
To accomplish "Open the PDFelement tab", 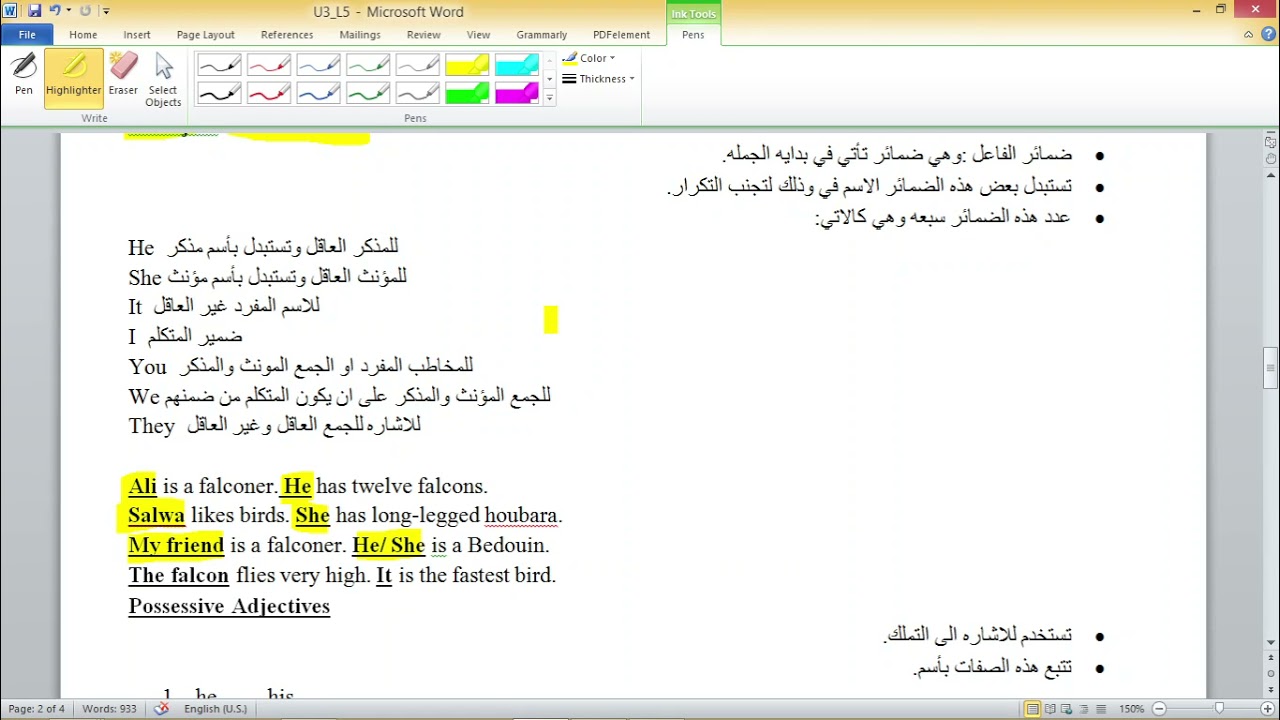I will (x=621, y=35).
